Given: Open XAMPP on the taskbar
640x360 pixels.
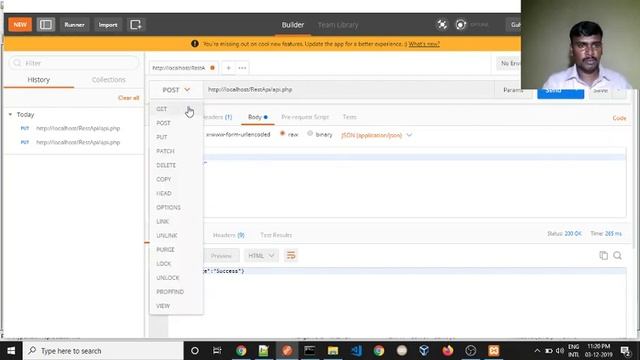Looking at the screenshot, I should tap(493, 351).
